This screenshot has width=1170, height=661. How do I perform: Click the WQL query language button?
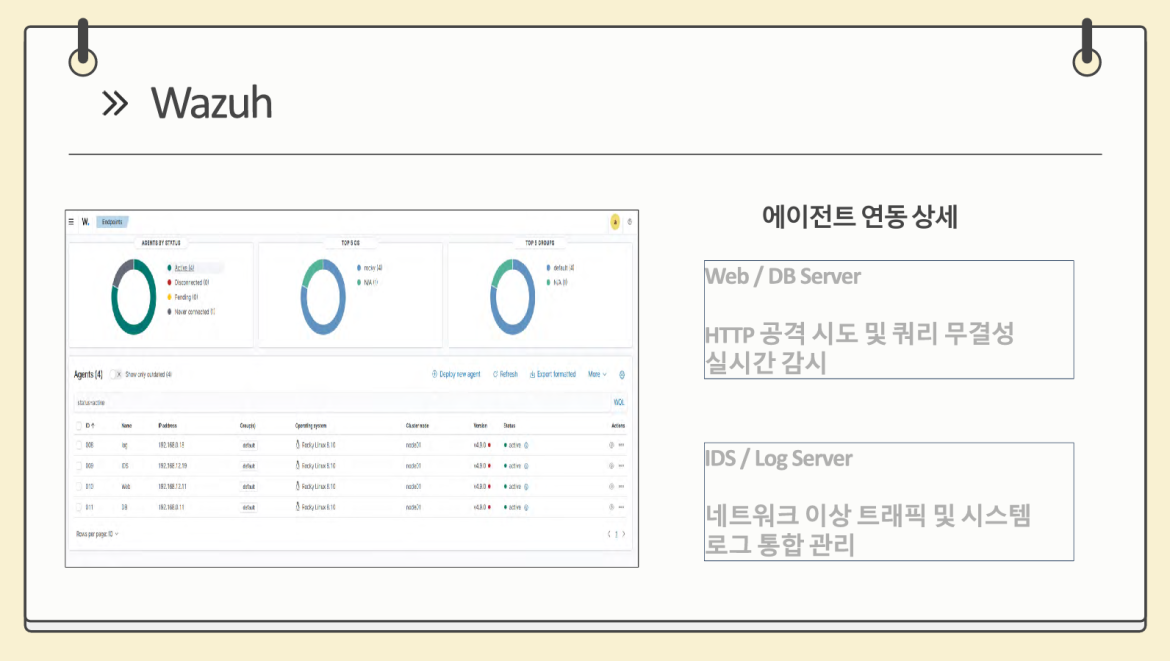coord(619,403)
